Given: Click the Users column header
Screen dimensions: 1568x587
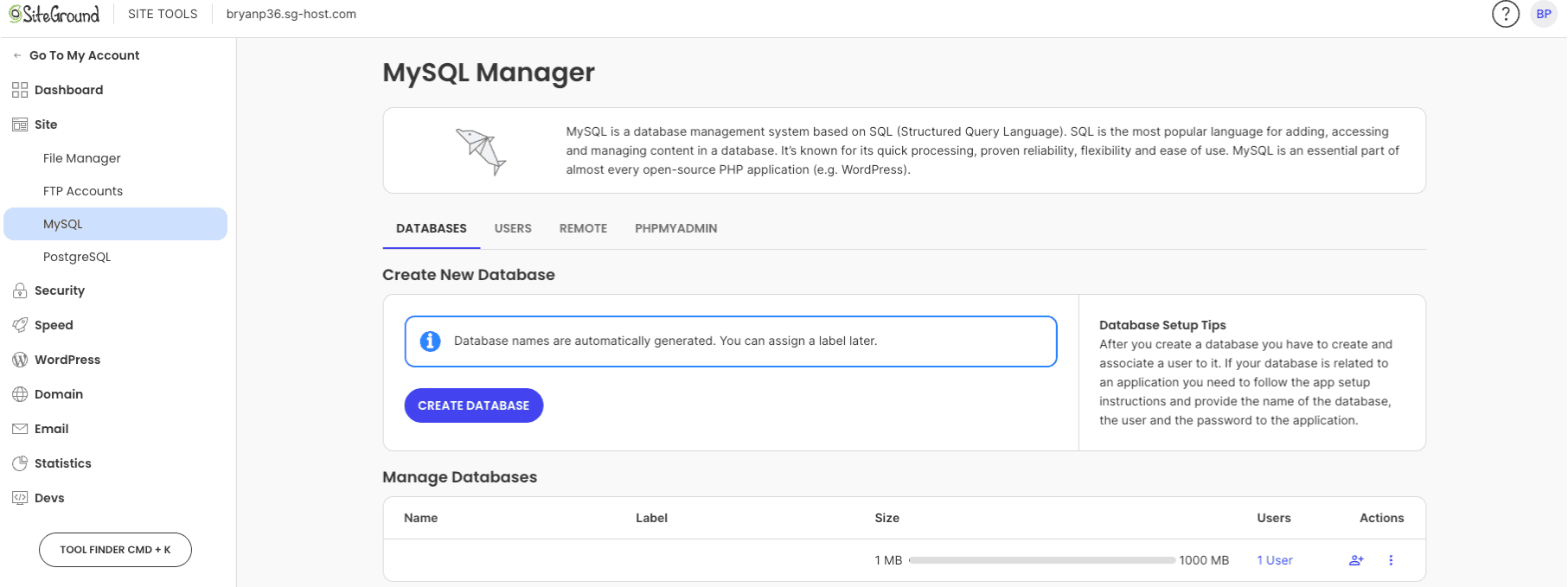Looking at the screenshot, I should 1274,518.
